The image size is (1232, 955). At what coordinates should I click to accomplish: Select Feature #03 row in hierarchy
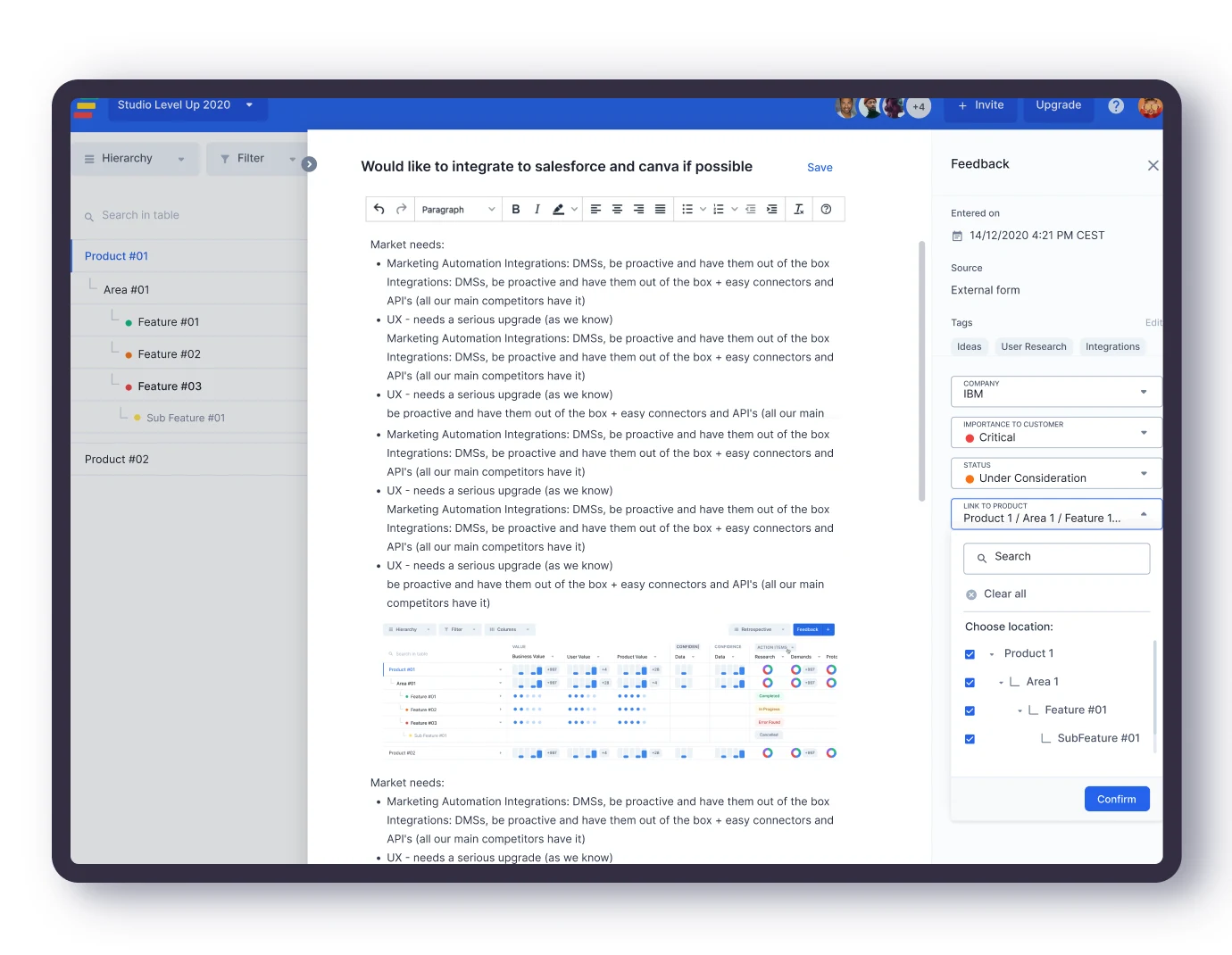point(189,386)
